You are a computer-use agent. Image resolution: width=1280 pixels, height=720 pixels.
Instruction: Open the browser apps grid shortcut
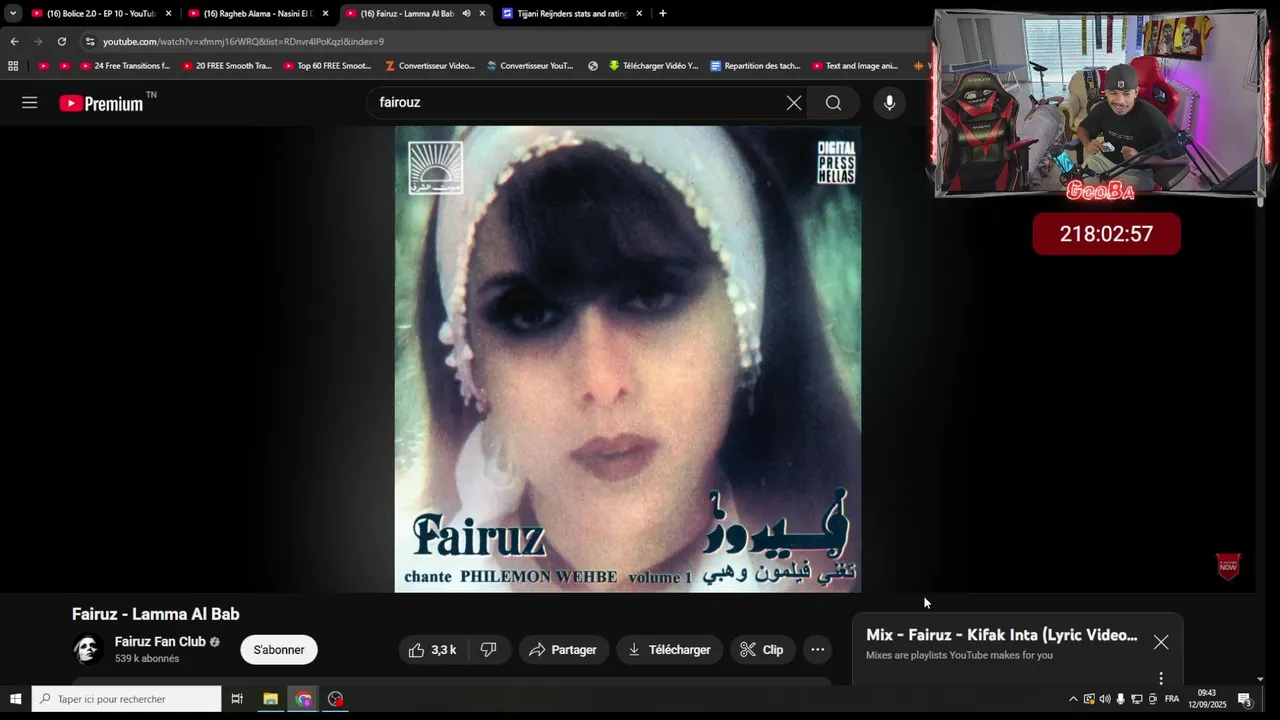[x=13, y=66]
